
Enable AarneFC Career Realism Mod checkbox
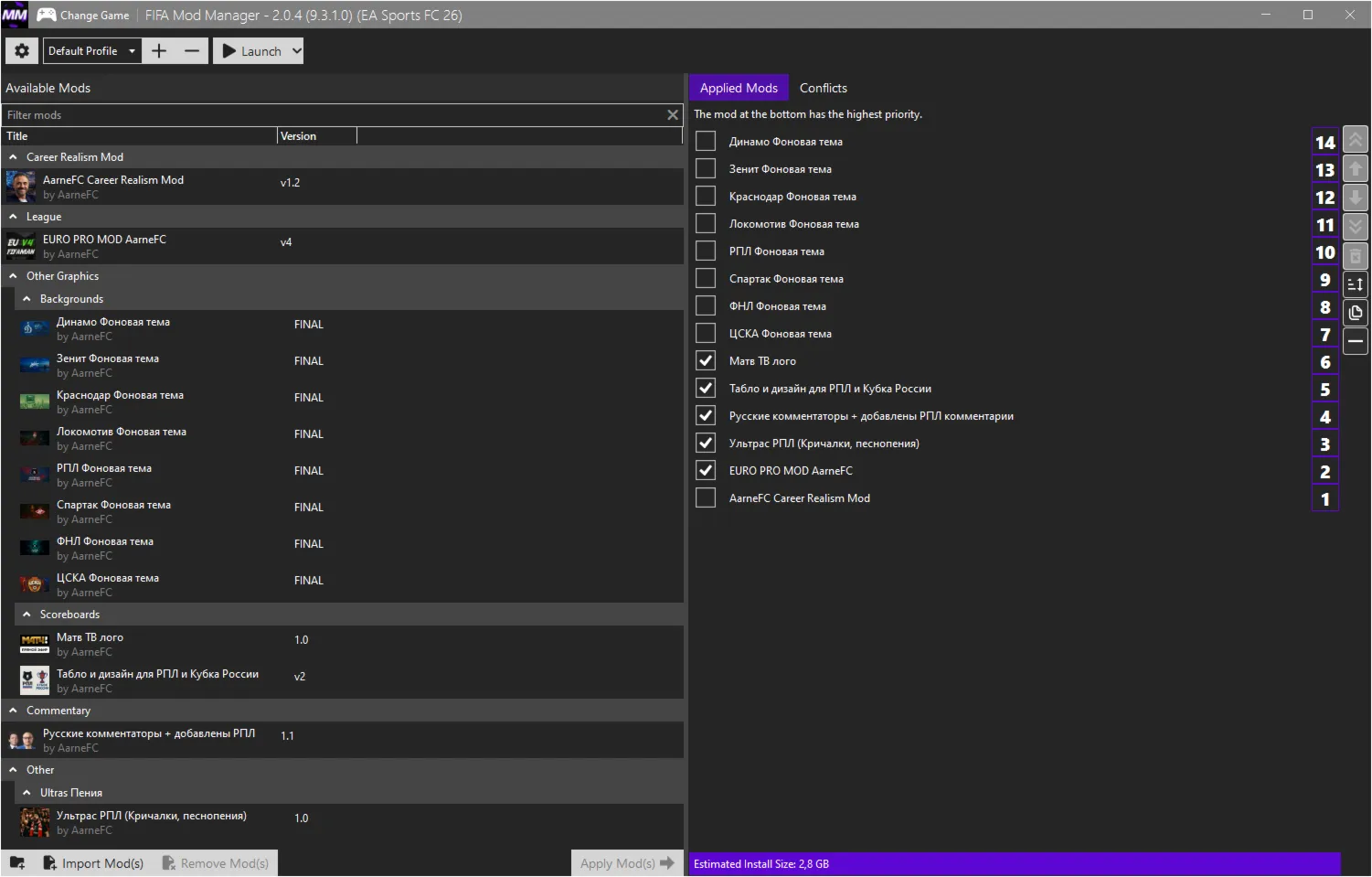[706, 498]
